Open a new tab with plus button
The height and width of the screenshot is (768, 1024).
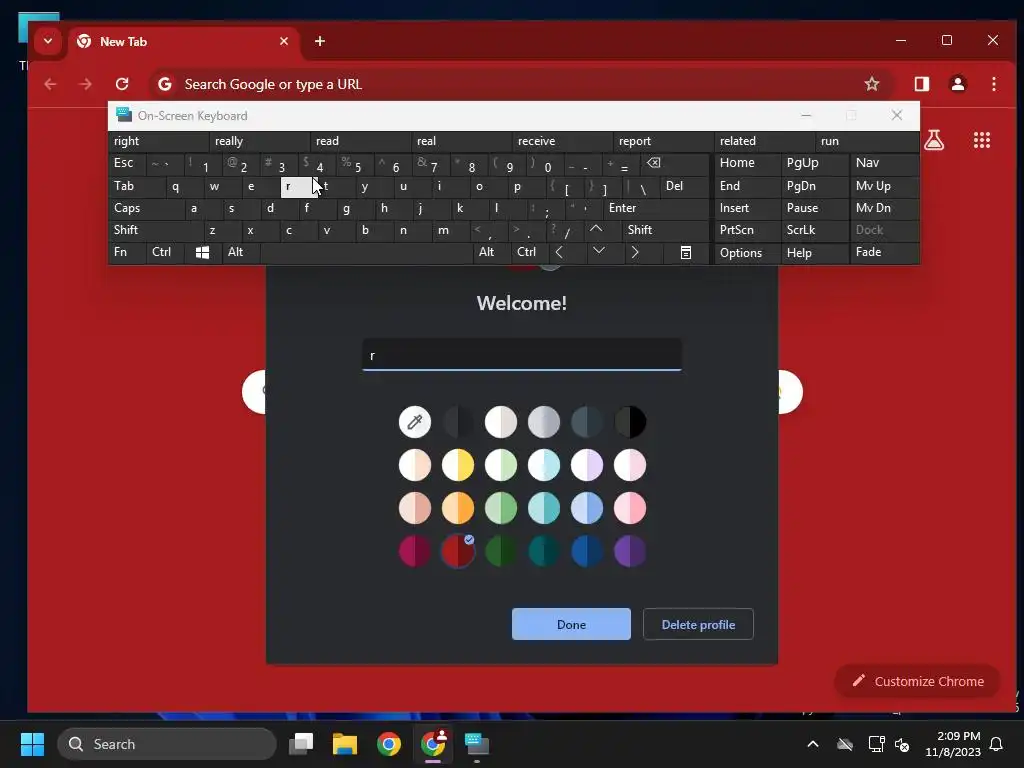point(319,41)
